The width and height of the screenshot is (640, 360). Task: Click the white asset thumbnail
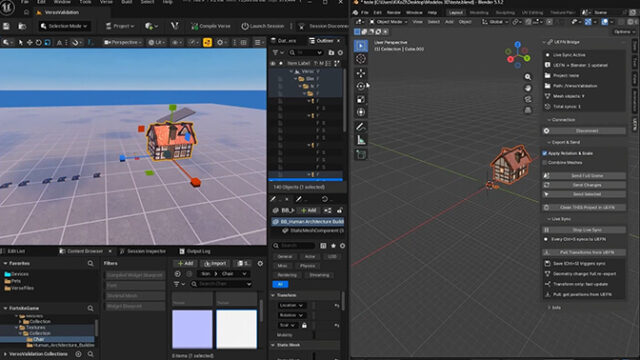(236, 329)
